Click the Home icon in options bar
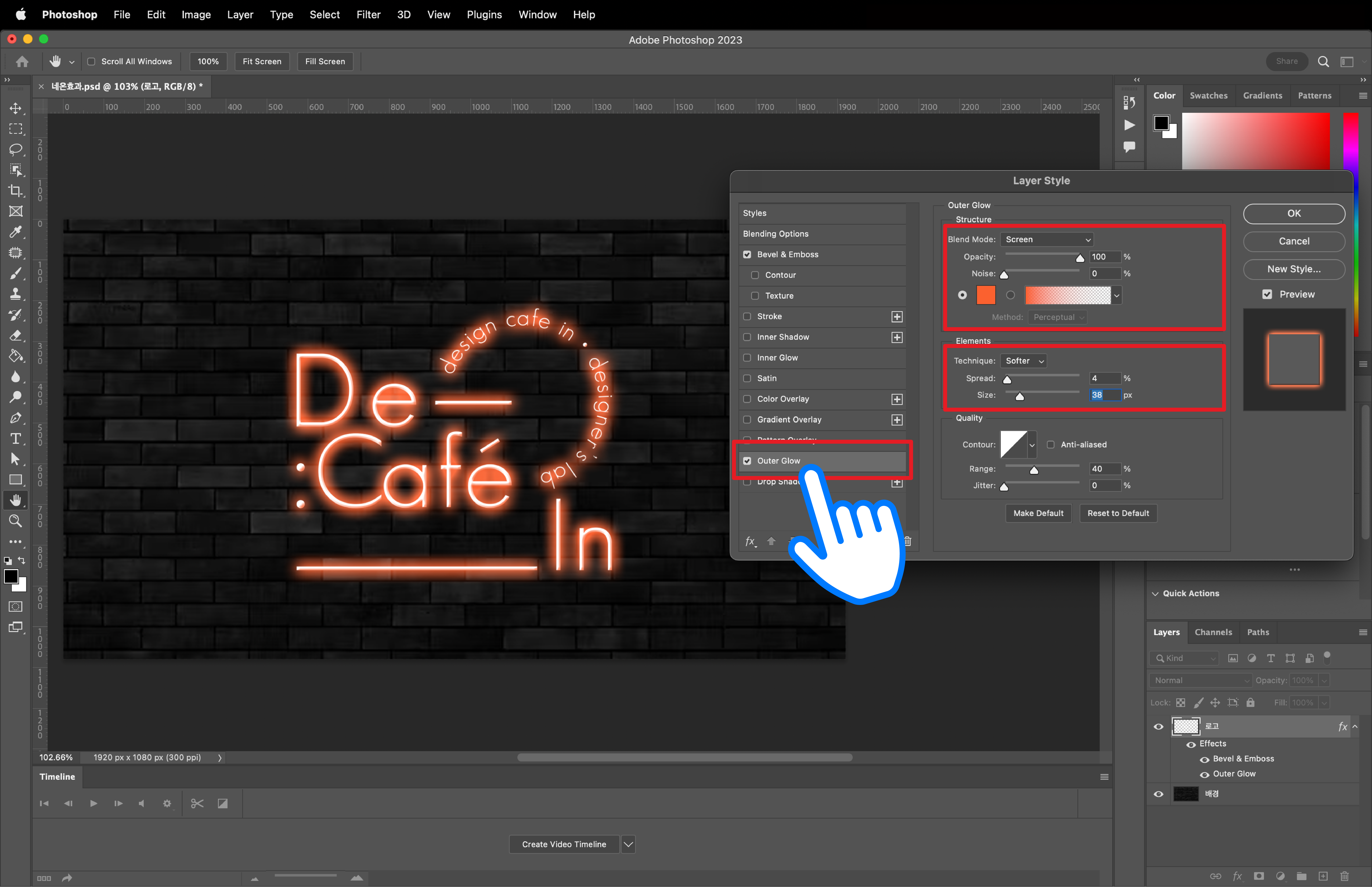The height and width of the screenshot is (887, 1372). tap(22, 62)
